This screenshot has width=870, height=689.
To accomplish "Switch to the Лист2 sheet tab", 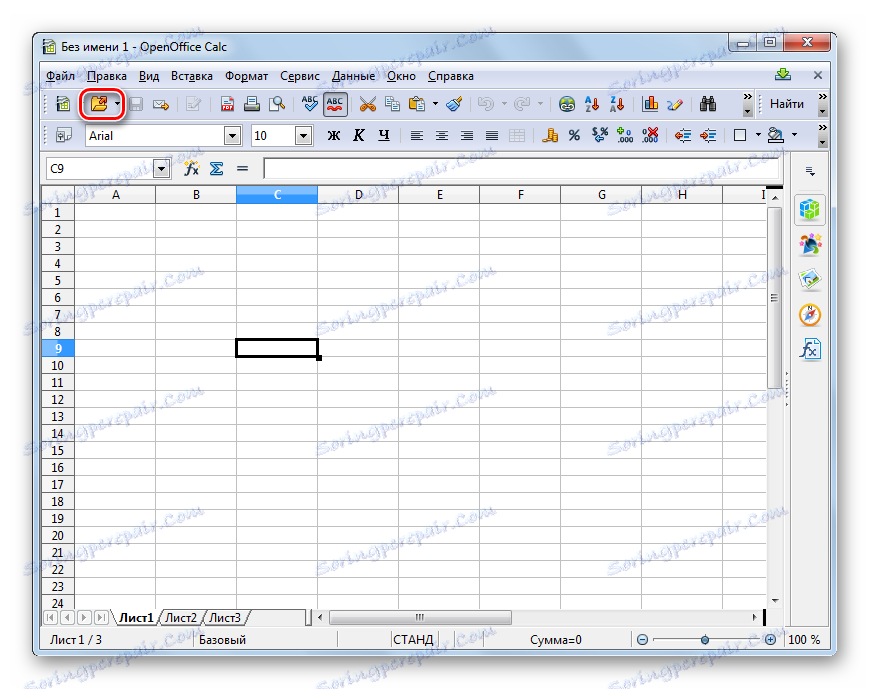I will point(181,617).
